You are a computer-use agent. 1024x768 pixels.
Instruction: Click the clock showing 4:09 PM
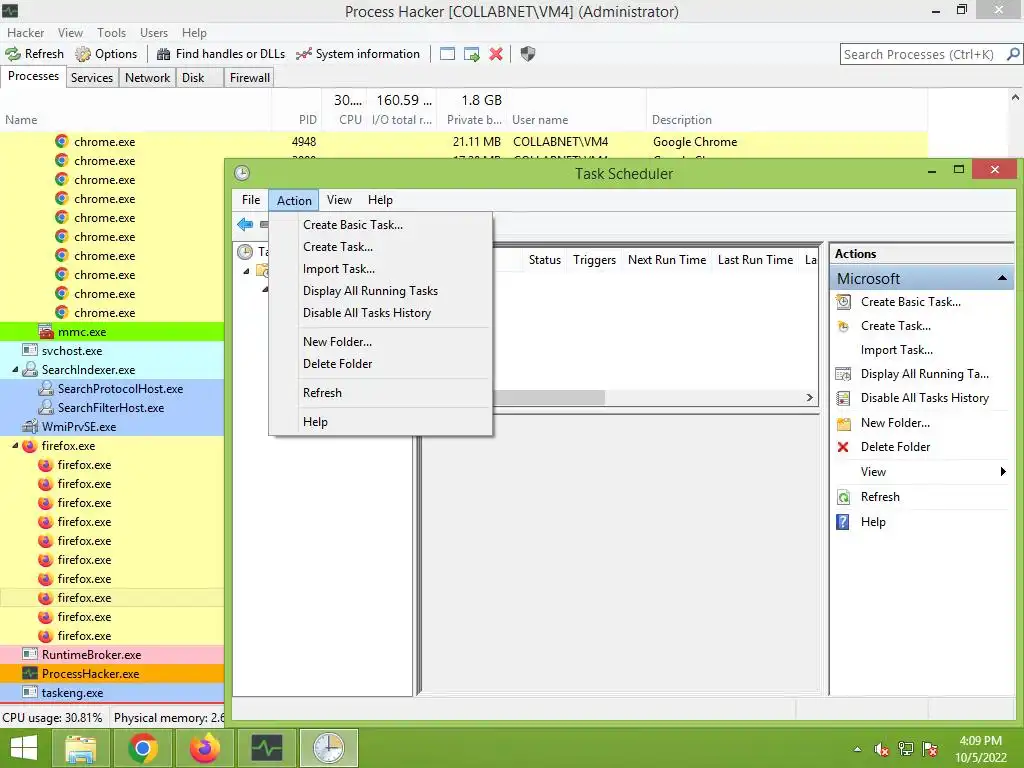(980, 749)
